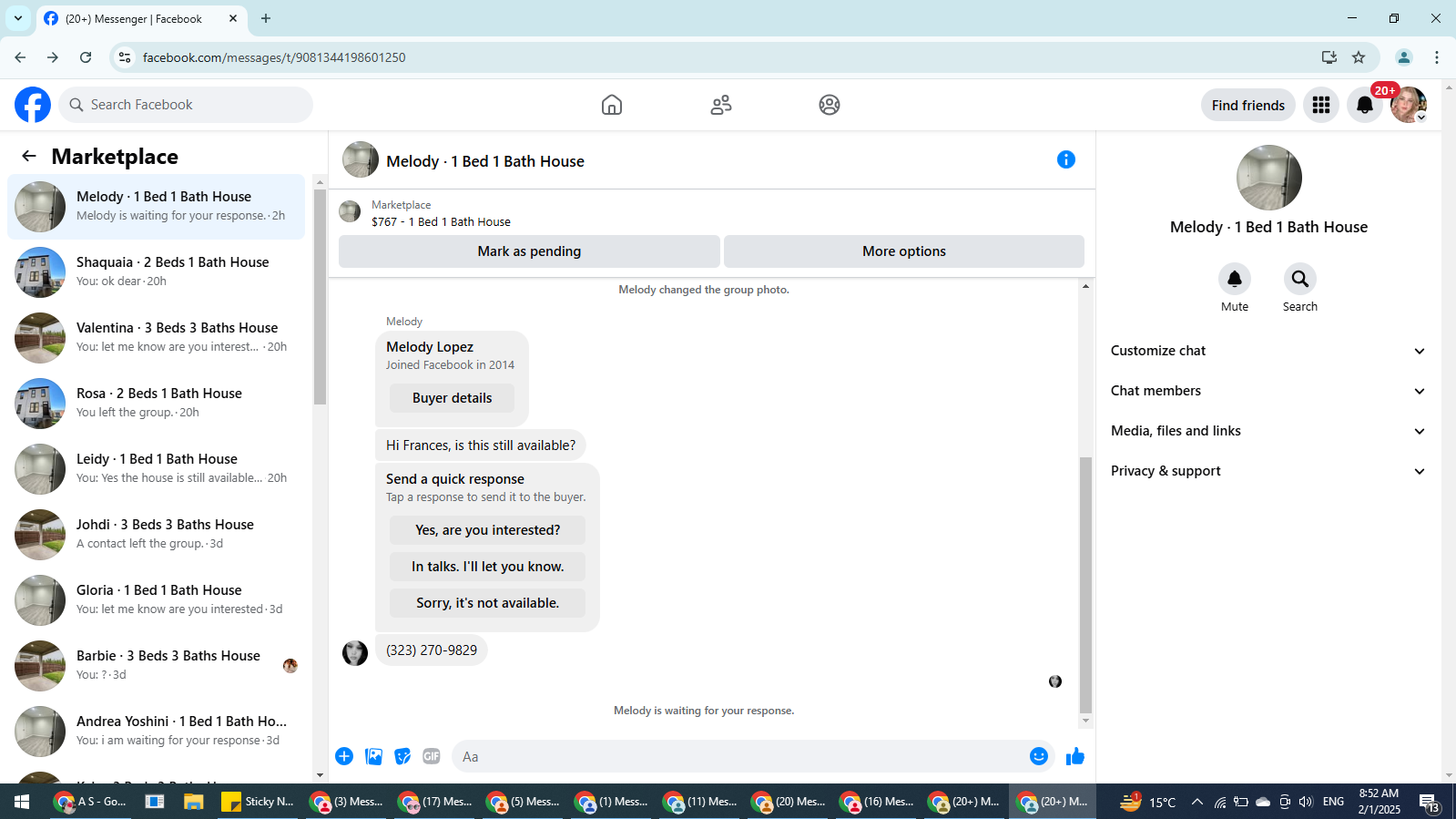Open the emoji picker icon
Screen dimensions: 1456x819
(1039, 756)
